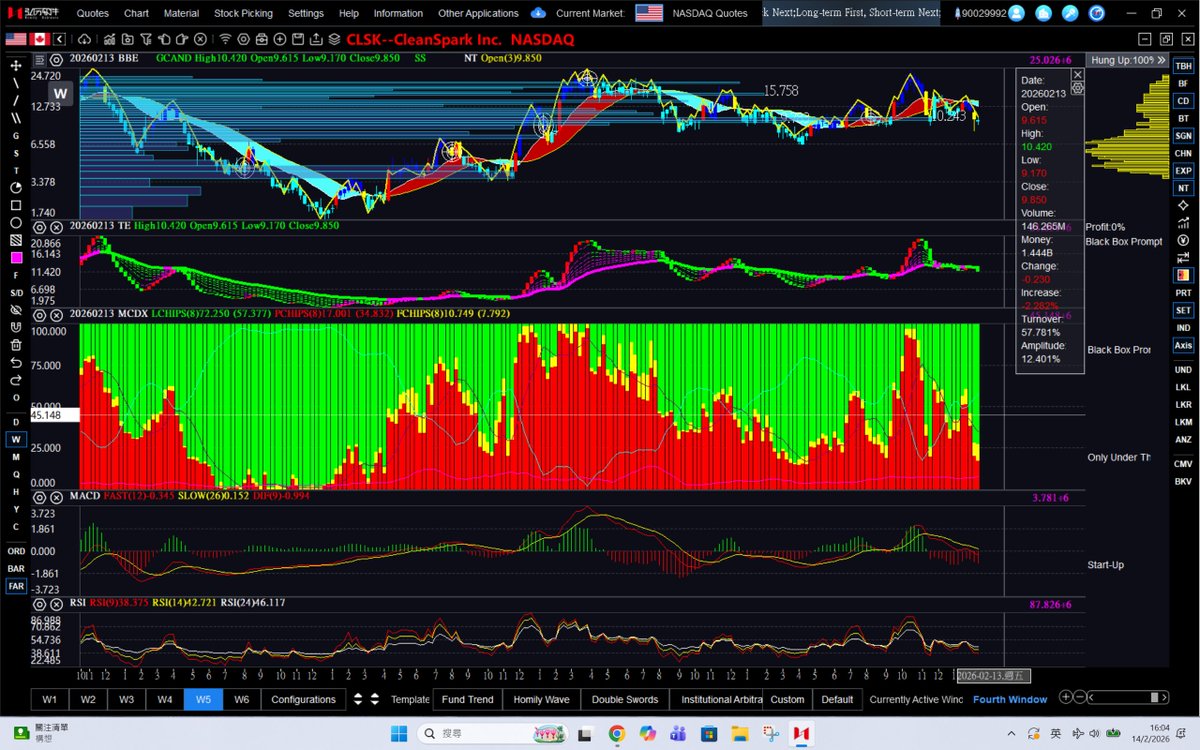The height and width of the screenshot is (750, 1200).
Task: Click the stacked layers toolbar icon
Action: (x=334, y=39)
